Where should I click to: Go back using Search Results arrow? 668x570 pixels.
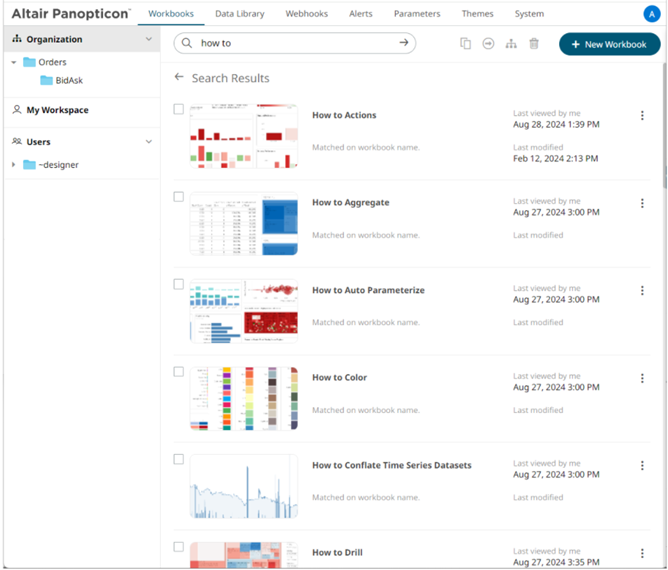click(179, 77)
